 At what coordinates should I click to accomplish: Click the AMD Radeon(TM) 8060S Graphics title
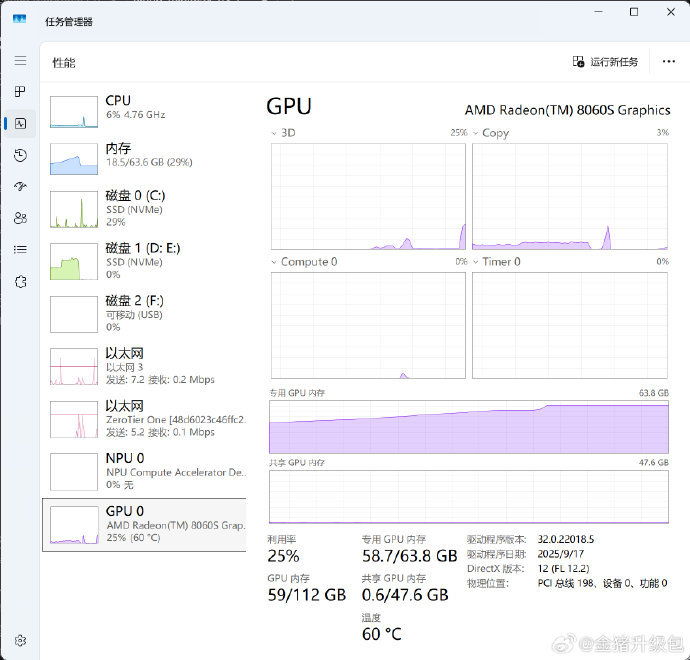coord(568,110)
